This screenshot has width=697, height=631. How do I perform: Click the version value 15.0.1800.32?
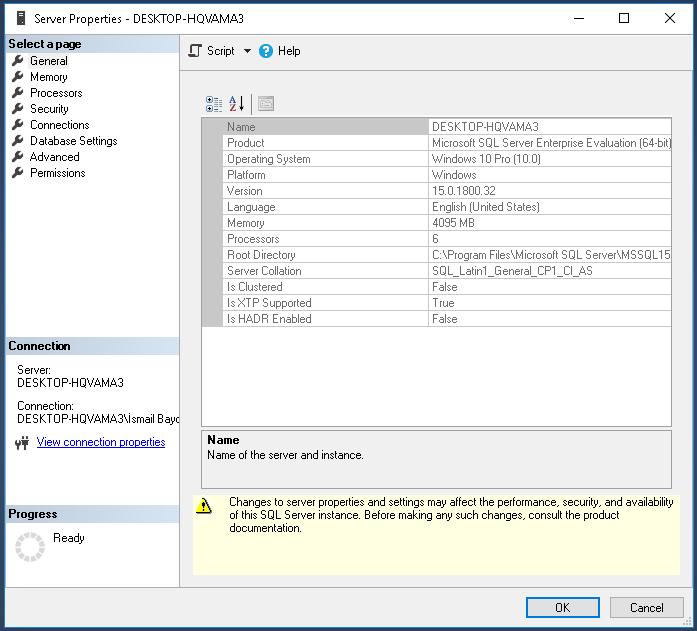464,191
